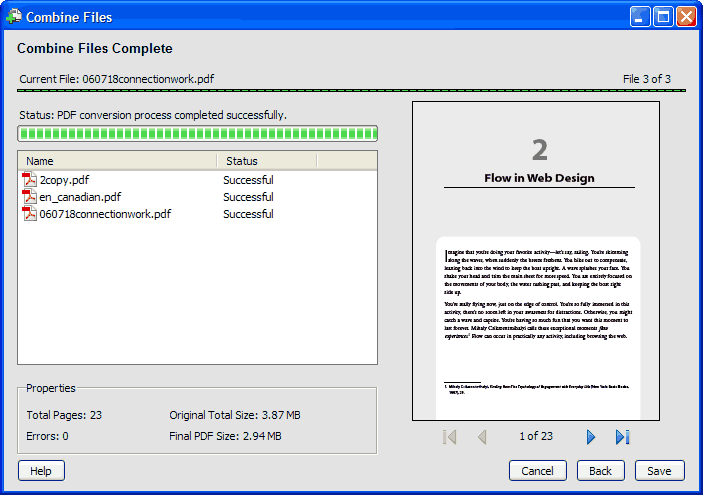Click the 1 of 23 page indicator

[x=536, y=437]
